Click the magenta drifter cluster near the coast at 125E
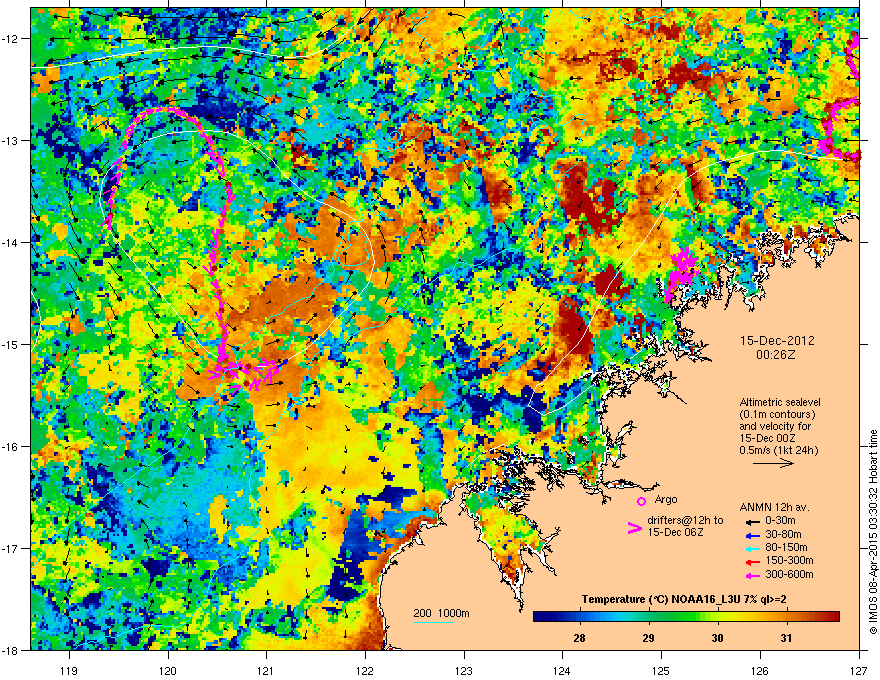880x680 pixels. point(681,271)
